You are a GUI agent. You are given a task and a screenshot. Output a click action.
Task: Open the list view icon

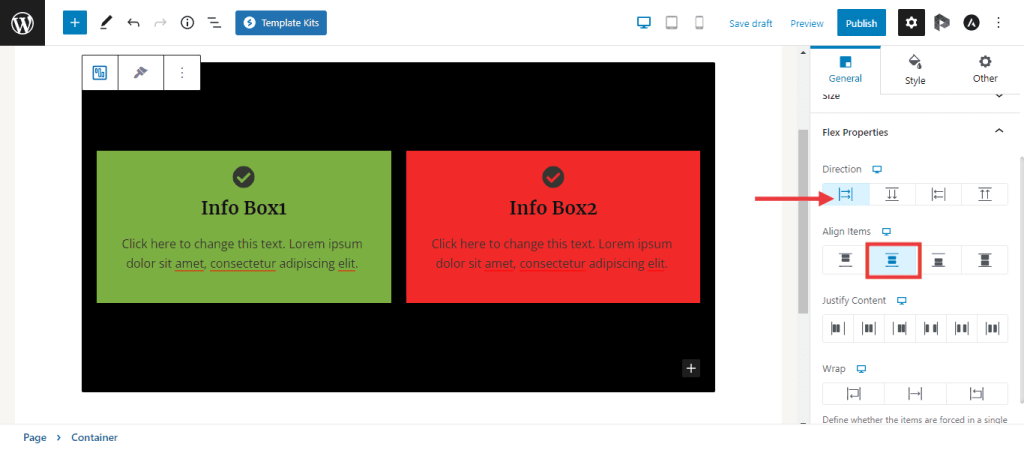(214, 22)
